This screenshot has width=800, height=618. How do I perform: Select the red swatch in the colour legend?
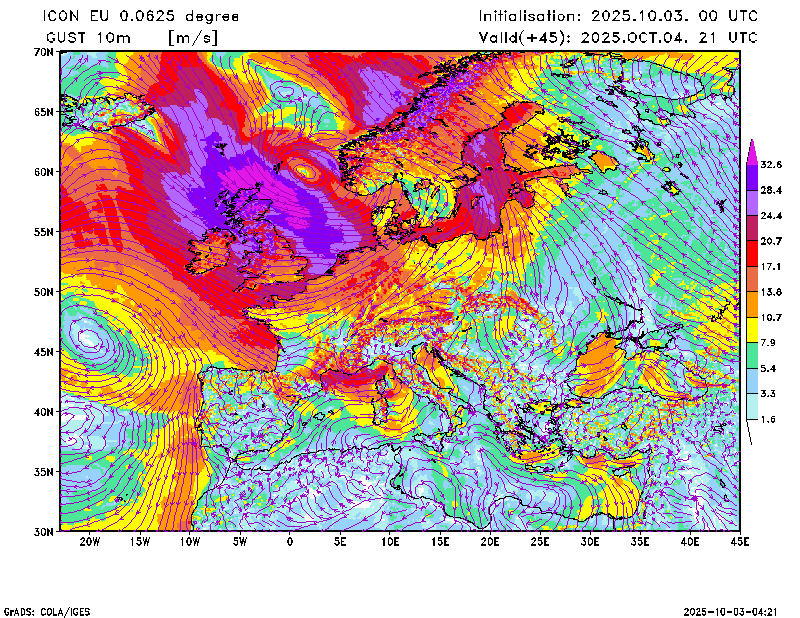[752, 253]
